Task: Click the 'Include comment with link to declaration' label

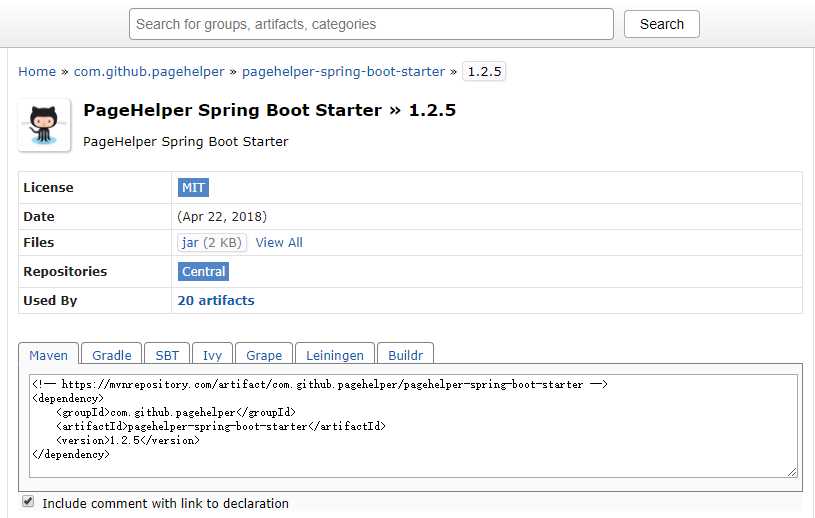Action: tap(165, 503)
